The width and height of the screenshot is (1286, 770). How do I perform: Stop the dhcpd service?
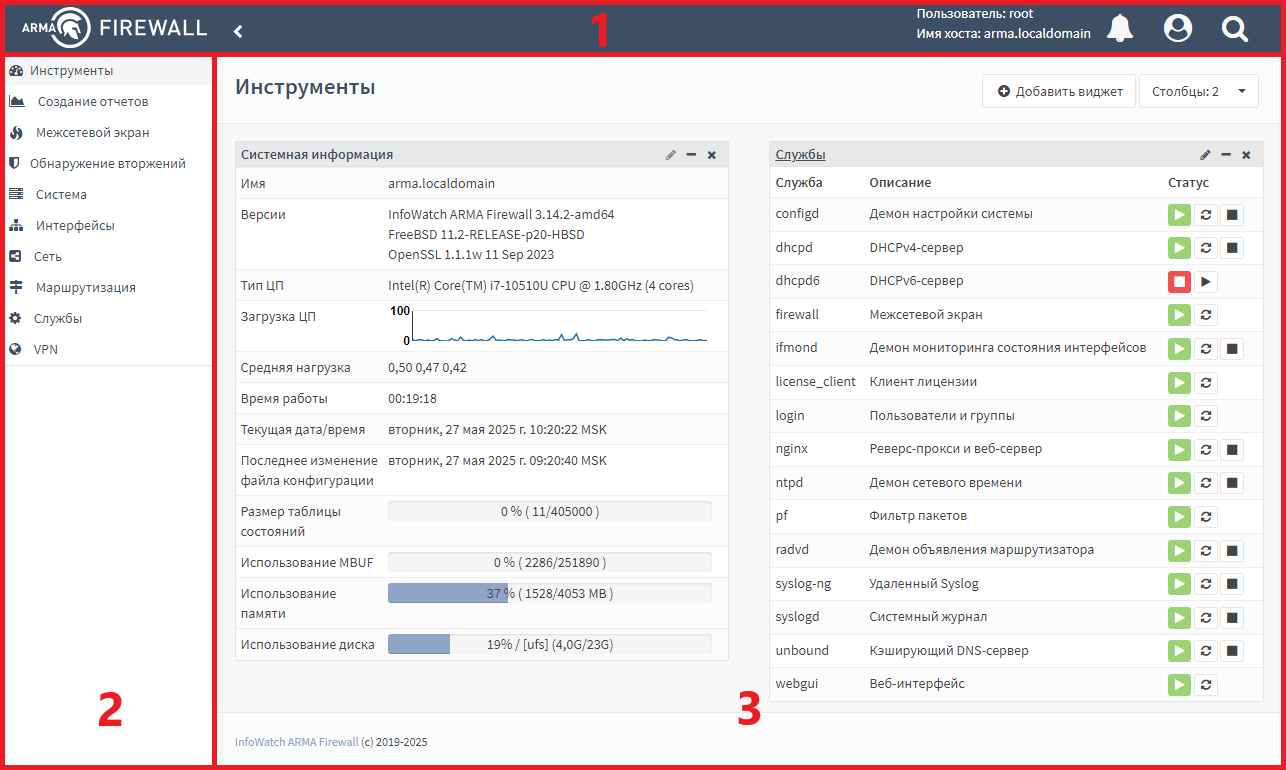click(1233, 248)
